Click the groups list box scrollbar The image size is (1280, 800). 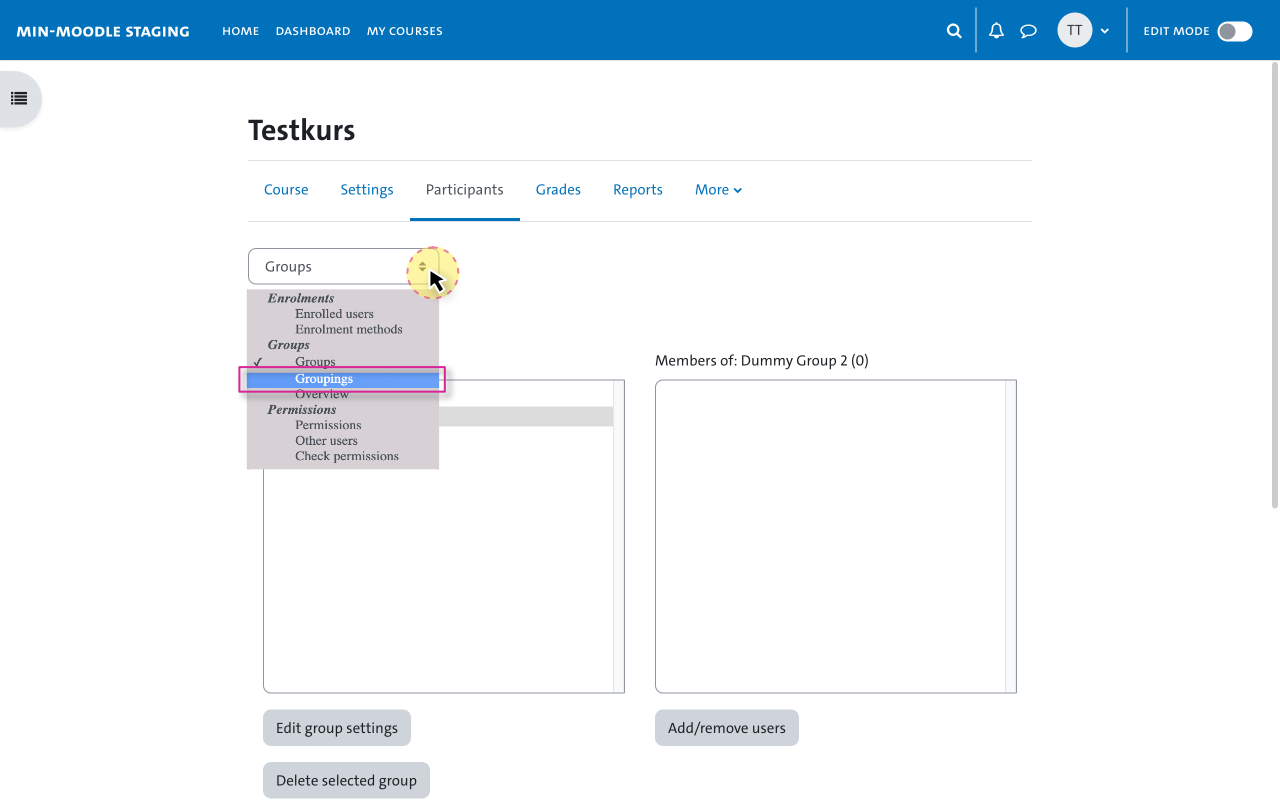click(x=618, y=536)
